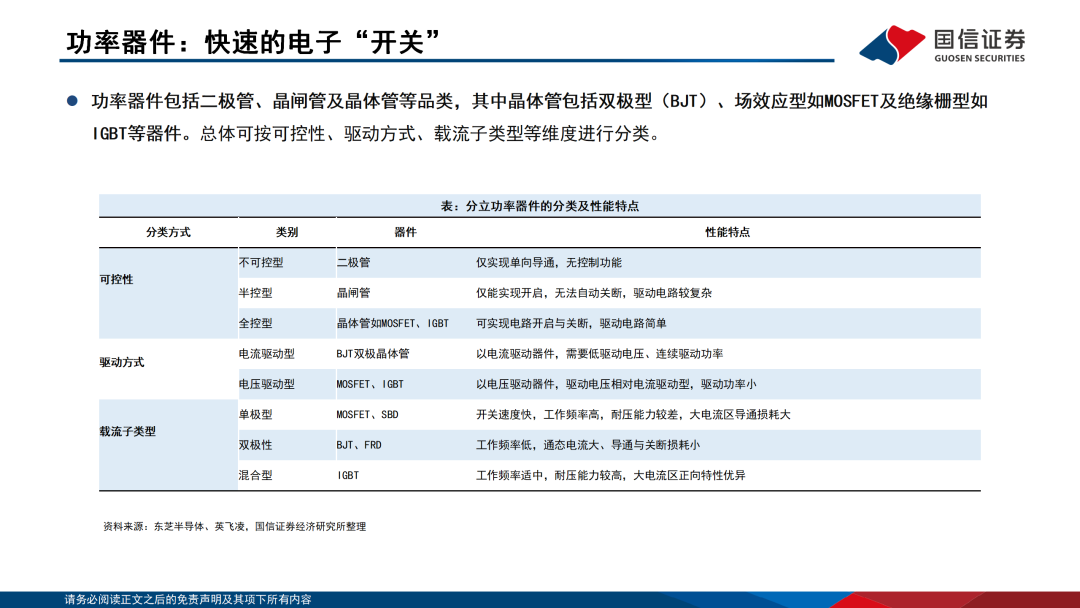The width and height of the screenshot is (1080, 608).
Task: Click the paragraph line starting 功率器件包括二极管
Action: click(x=539, y=101)
